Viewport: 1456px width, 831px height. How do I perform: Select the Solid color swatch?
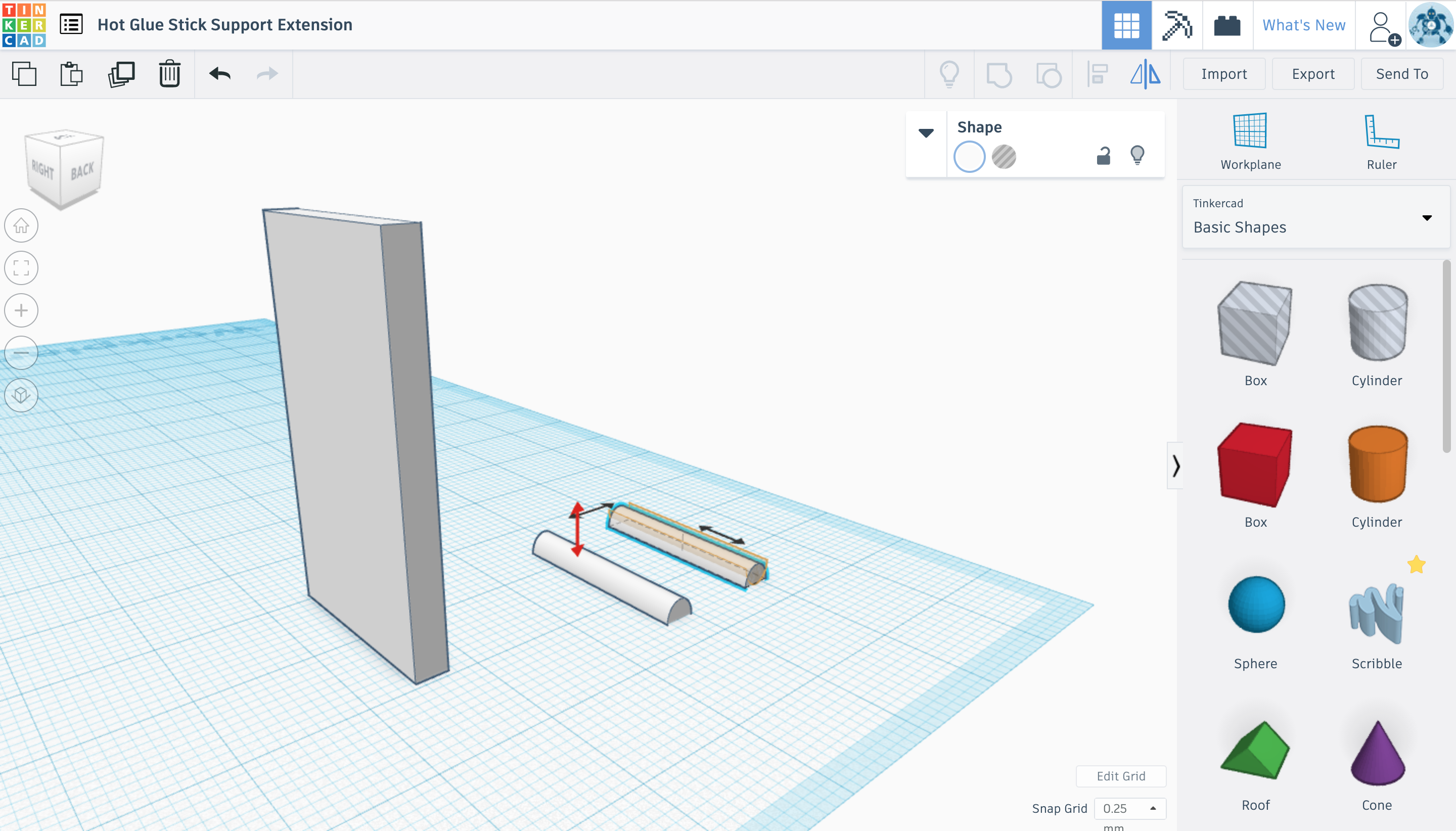[969, 157]
